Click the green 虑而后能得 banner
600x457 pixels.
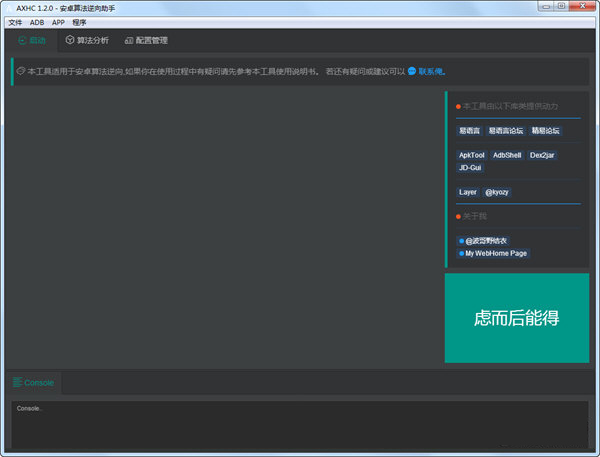[x=516, y=318]
